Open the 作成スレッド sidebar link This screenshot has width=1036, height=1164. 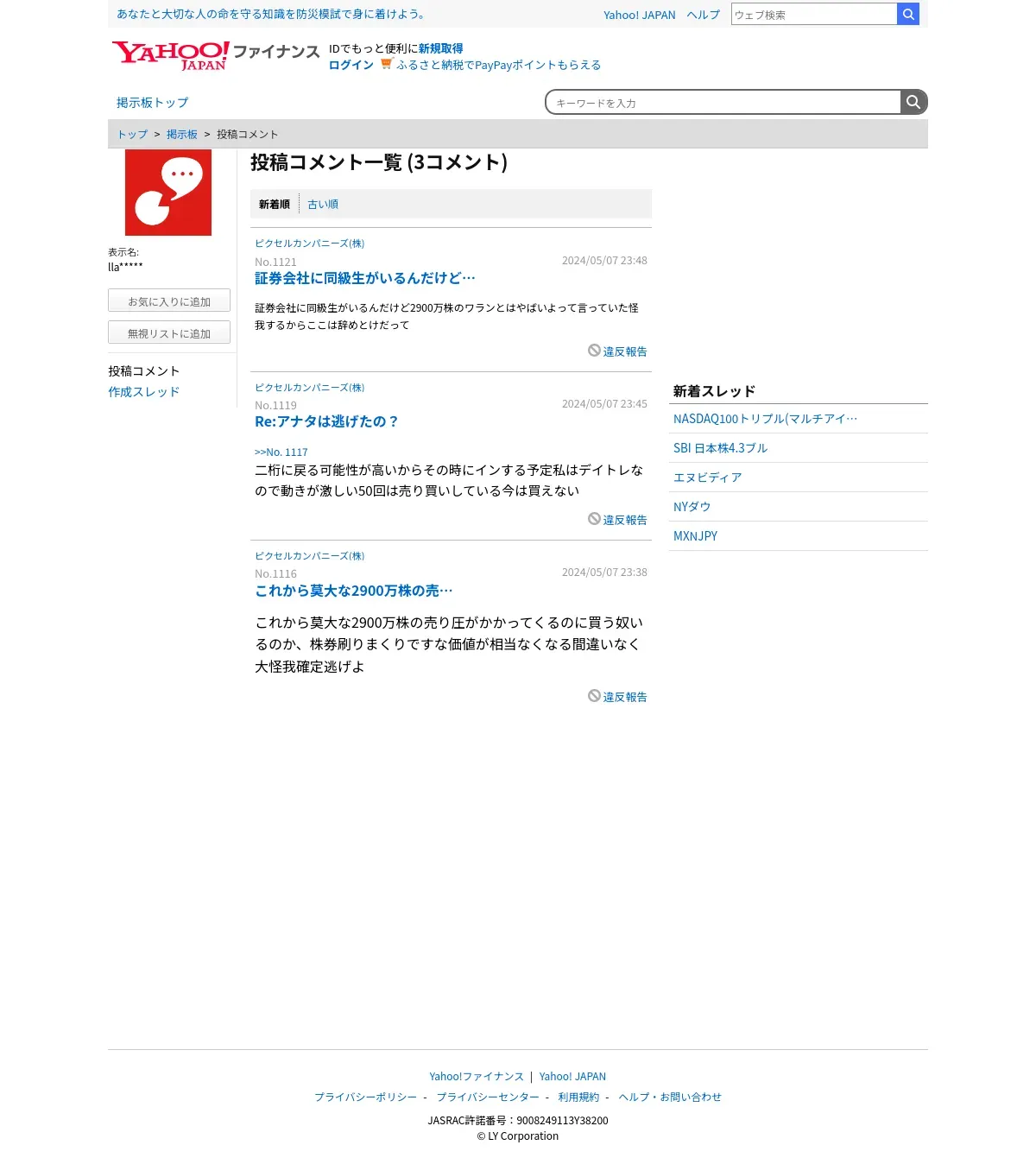point(143,392)
